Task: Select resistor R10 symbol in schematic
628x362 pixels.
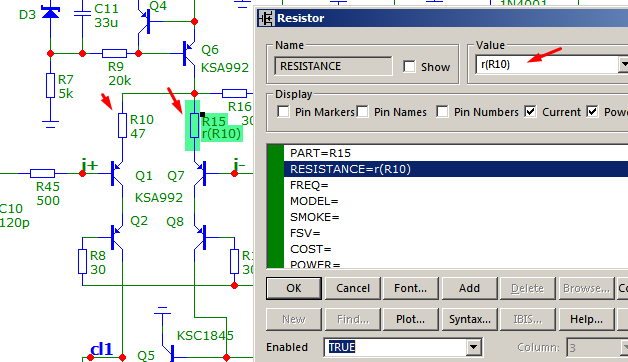Action: point(123,125)
